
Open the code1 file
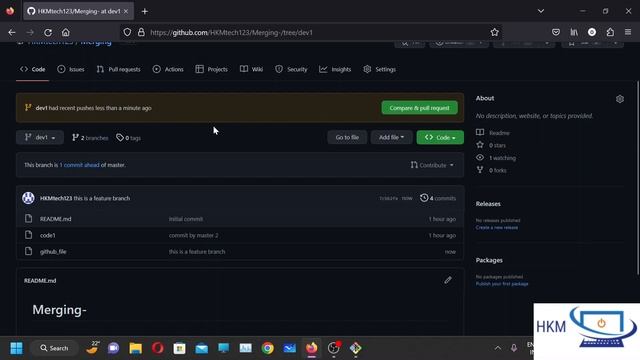pyautogui.click(x=48, y=236)
